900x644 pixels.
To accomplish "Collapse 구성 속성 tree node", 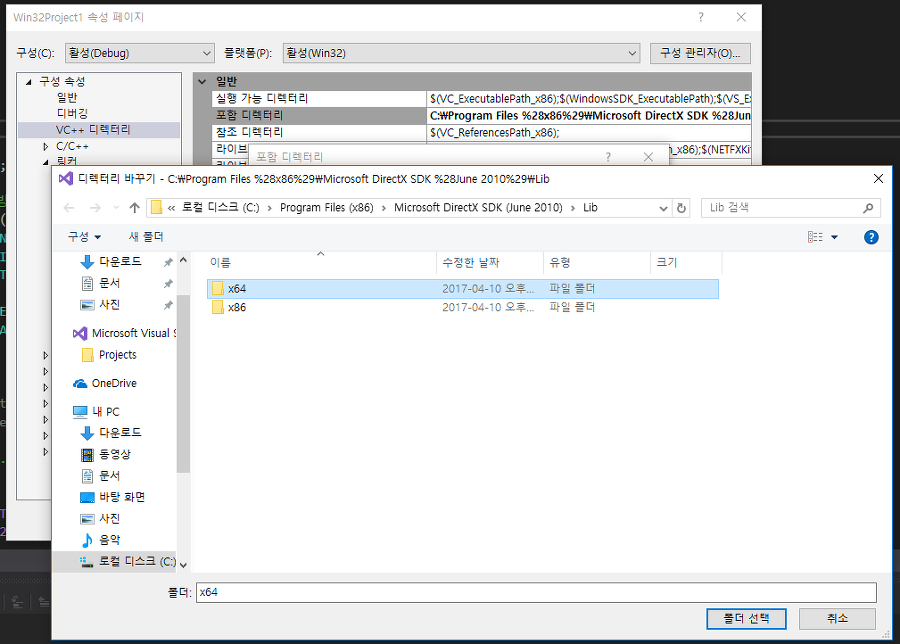I will (x=29, y=82).
